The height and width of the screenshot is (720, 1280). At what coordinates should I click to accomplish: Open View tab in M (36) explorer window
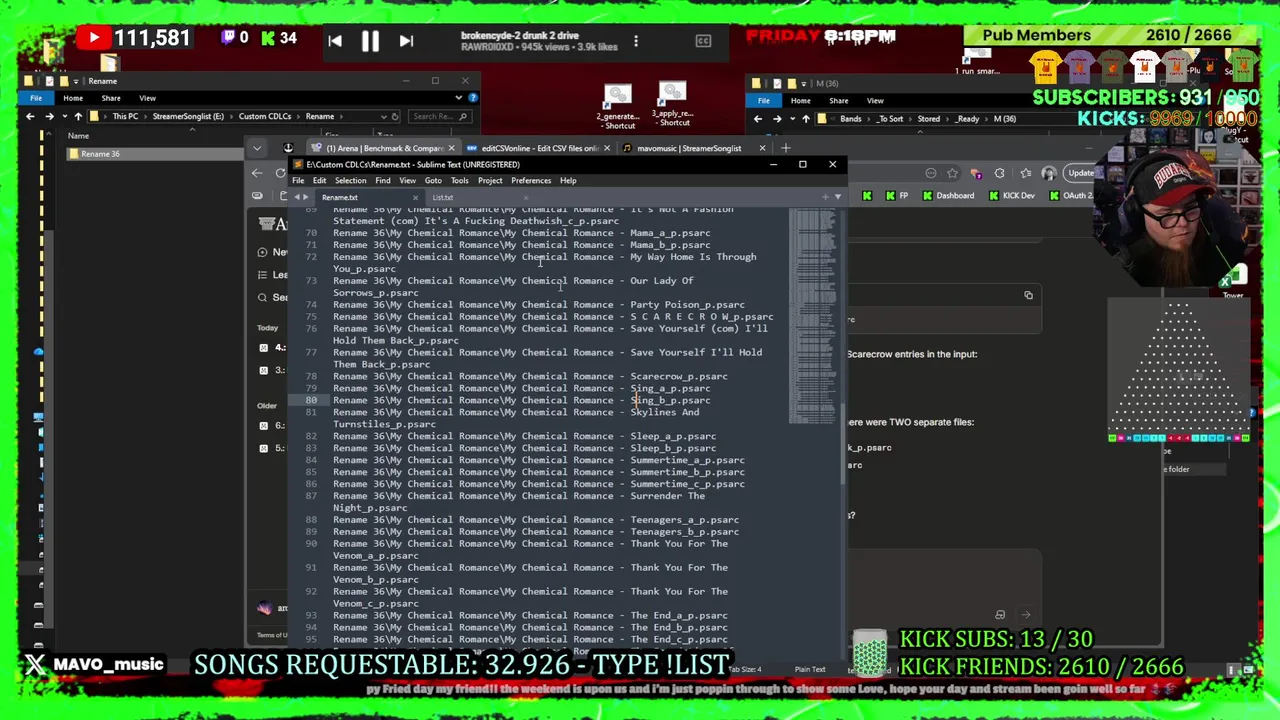[x=875, y=100]
